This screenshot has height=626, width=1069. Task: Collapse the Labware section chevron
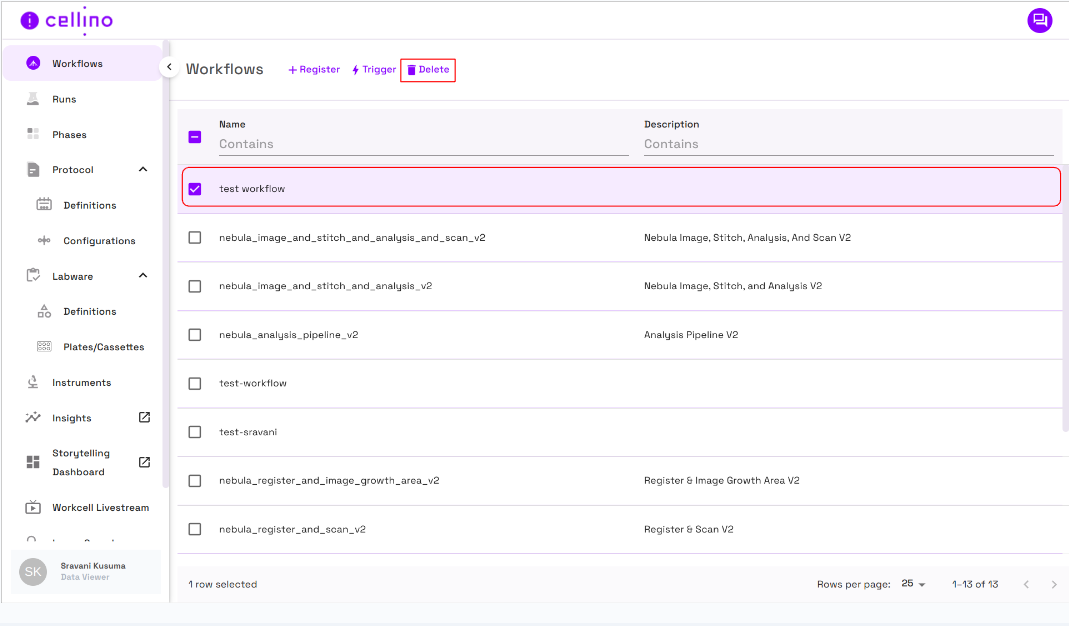[x=143, y=276]
